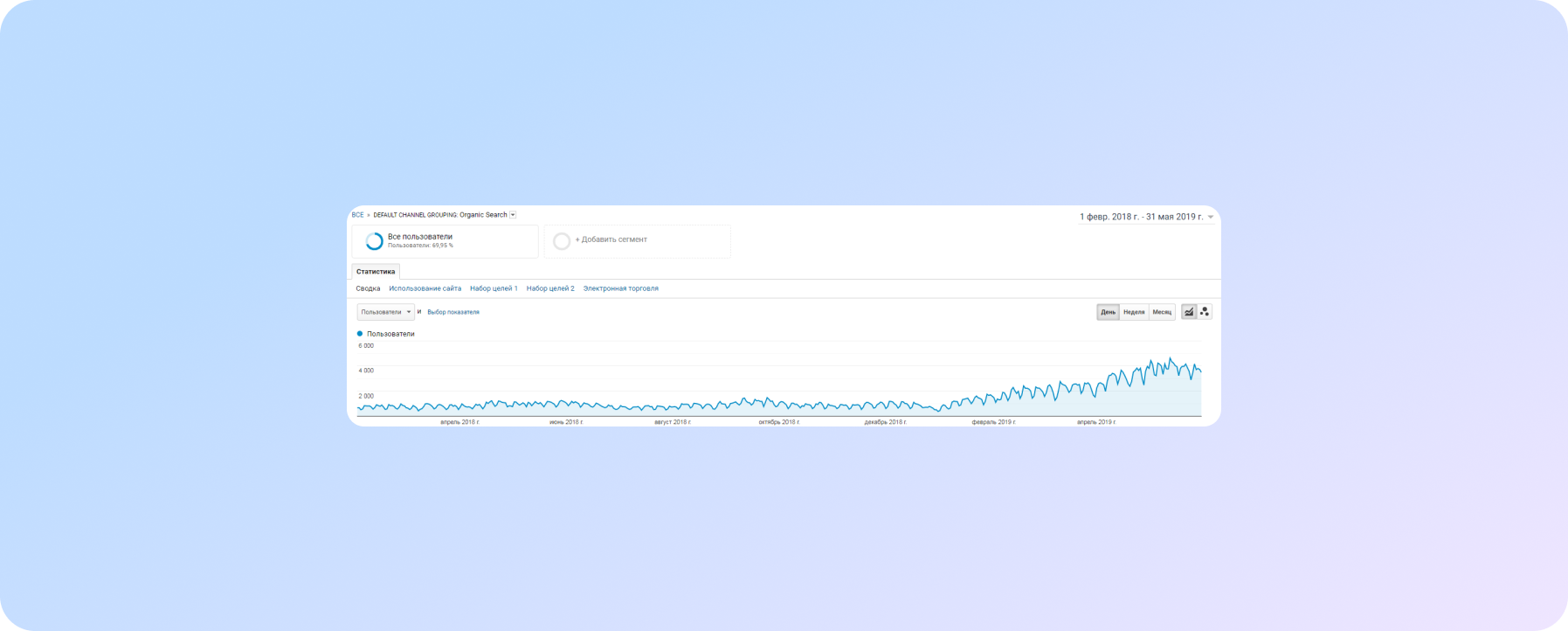Click the '4 000' y-axis value
This screenshot has height=631, width=1568.
click(366, 371)
